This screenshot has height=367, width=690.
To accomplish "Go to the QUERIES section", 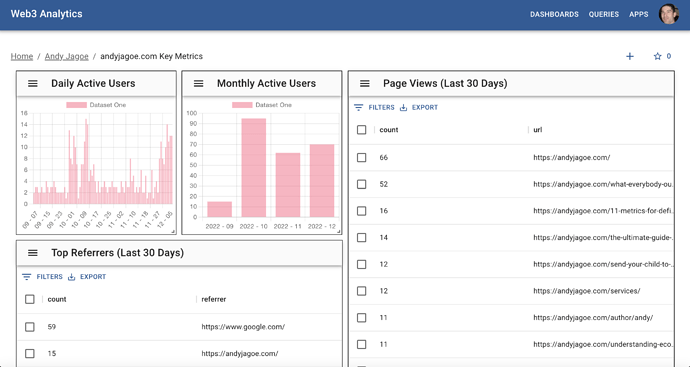I will [x=604, y=15].
